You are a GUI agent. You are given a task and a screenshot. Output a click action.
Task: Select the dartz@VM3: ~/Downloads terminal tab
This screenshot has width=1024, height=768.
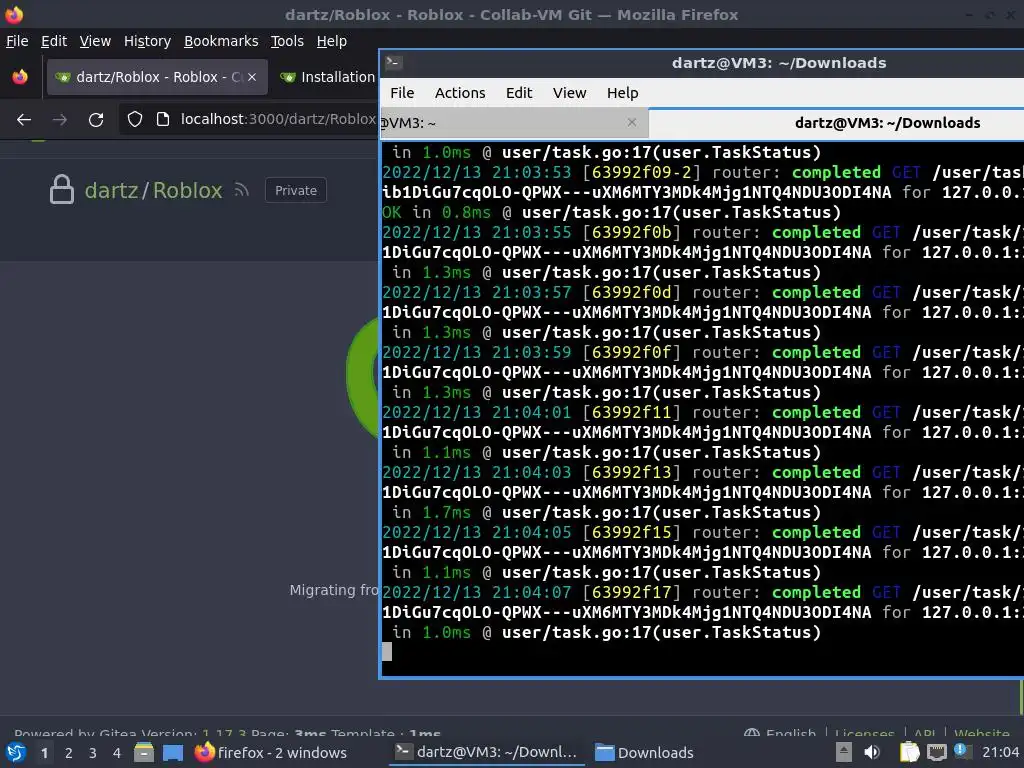pyautogui.click(x=837, y=123)
